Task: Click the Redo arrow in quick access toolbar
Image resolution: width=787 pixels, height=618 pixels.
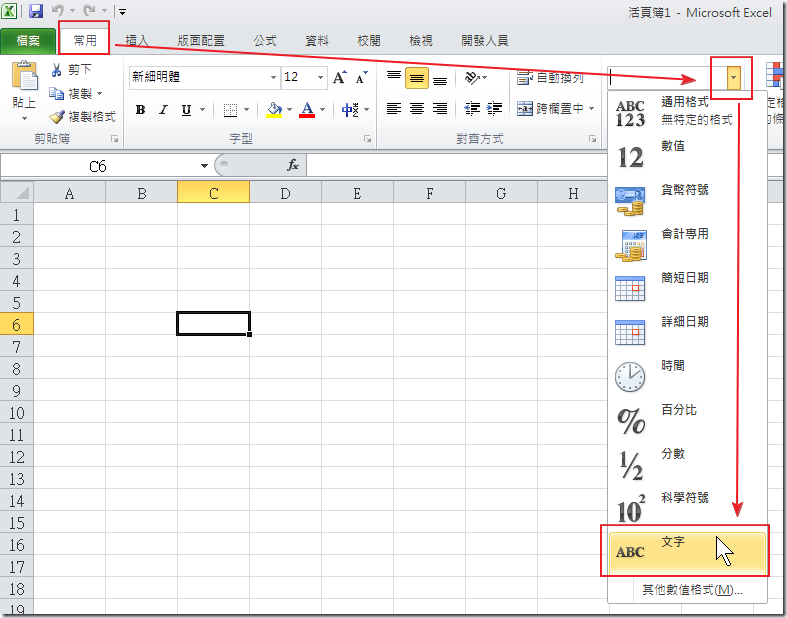Action: pos(89,11)
